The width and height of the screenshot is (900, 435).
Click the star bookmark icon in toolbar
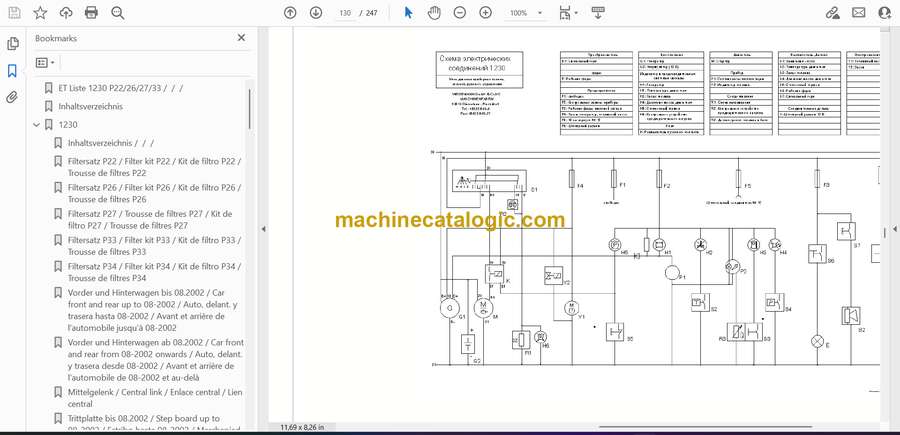(40, 13)
